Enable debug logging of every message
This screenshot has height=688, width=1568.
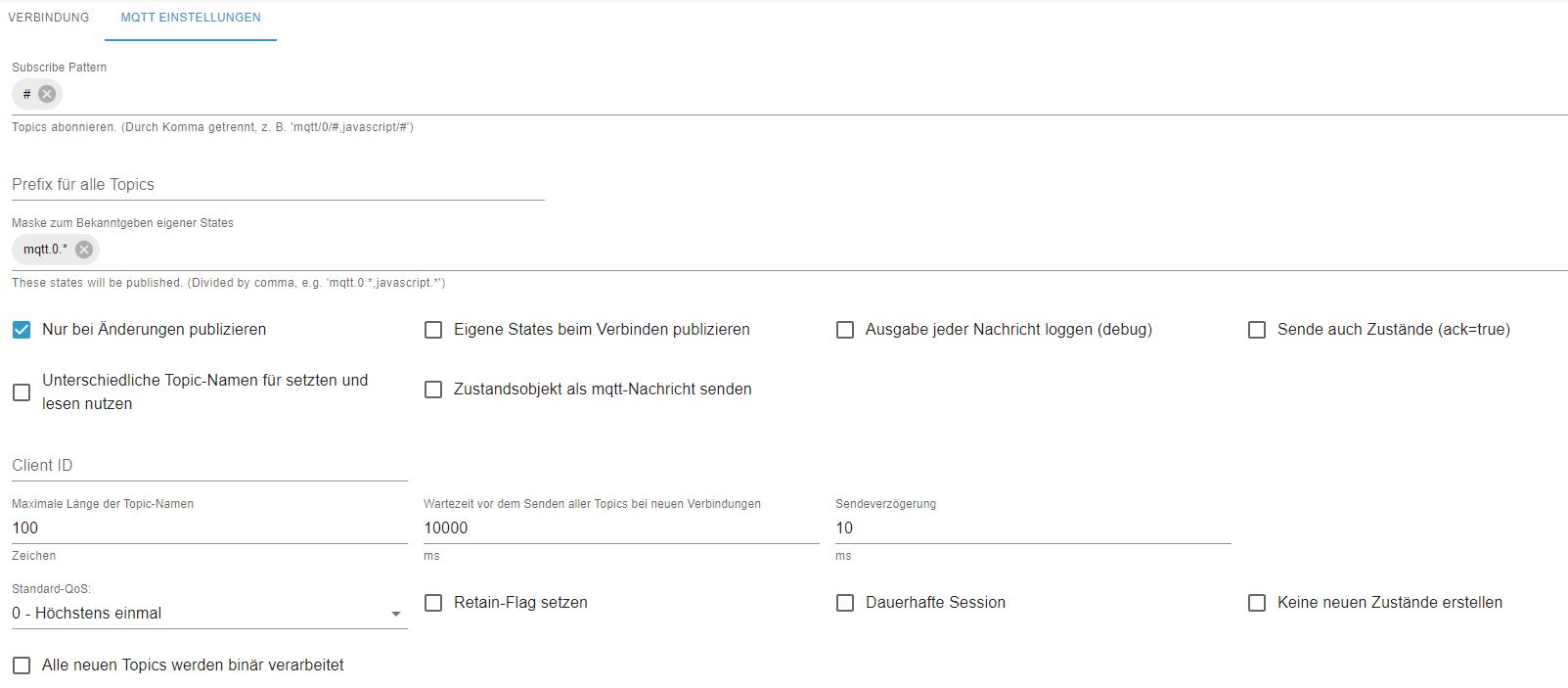[845, 330]
